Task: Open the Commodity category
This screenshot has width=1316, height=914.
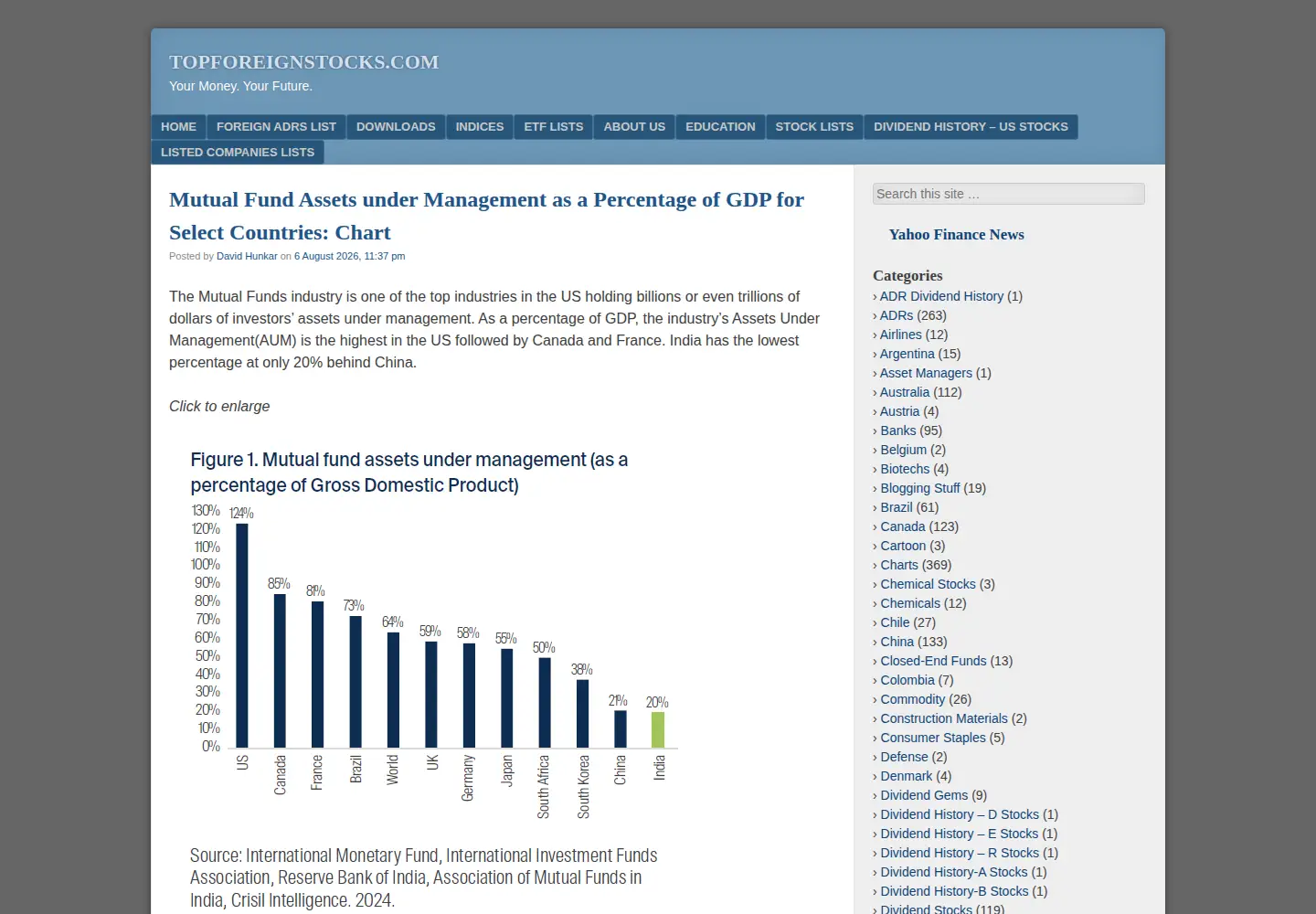Action: tap(913, 699)
